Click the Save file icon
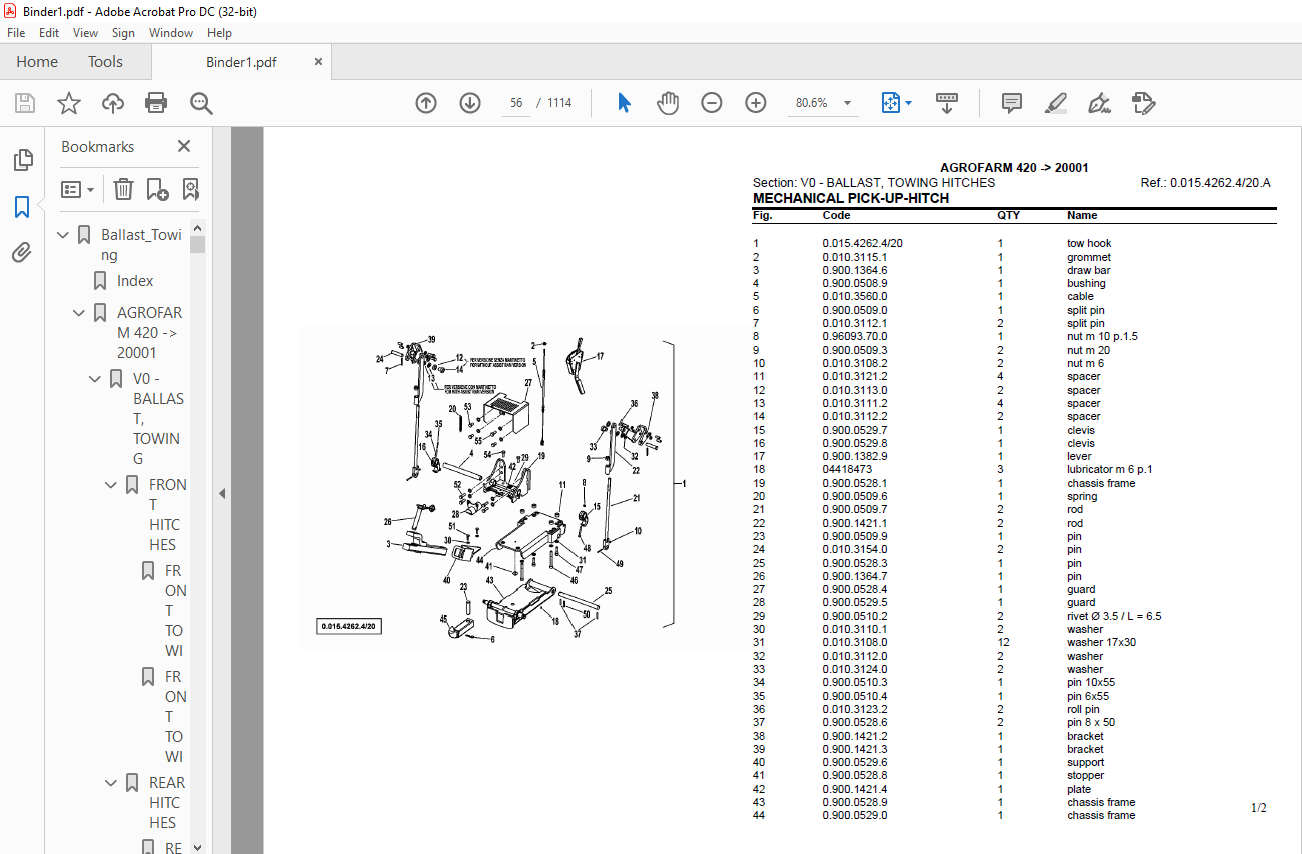Screen dimensions: 1302x854 click(x=25, y=103)
